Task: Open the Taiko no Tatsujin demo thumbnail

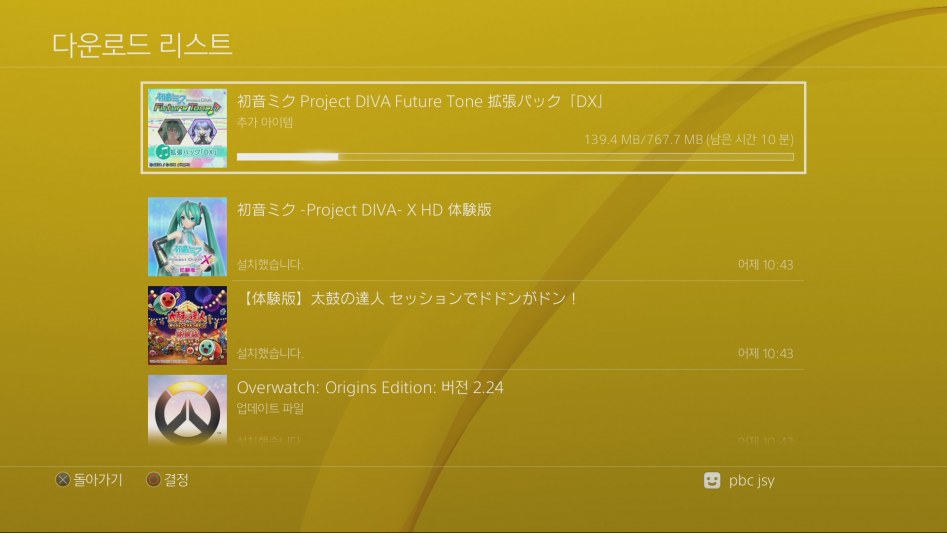Action: coord(187,325)
